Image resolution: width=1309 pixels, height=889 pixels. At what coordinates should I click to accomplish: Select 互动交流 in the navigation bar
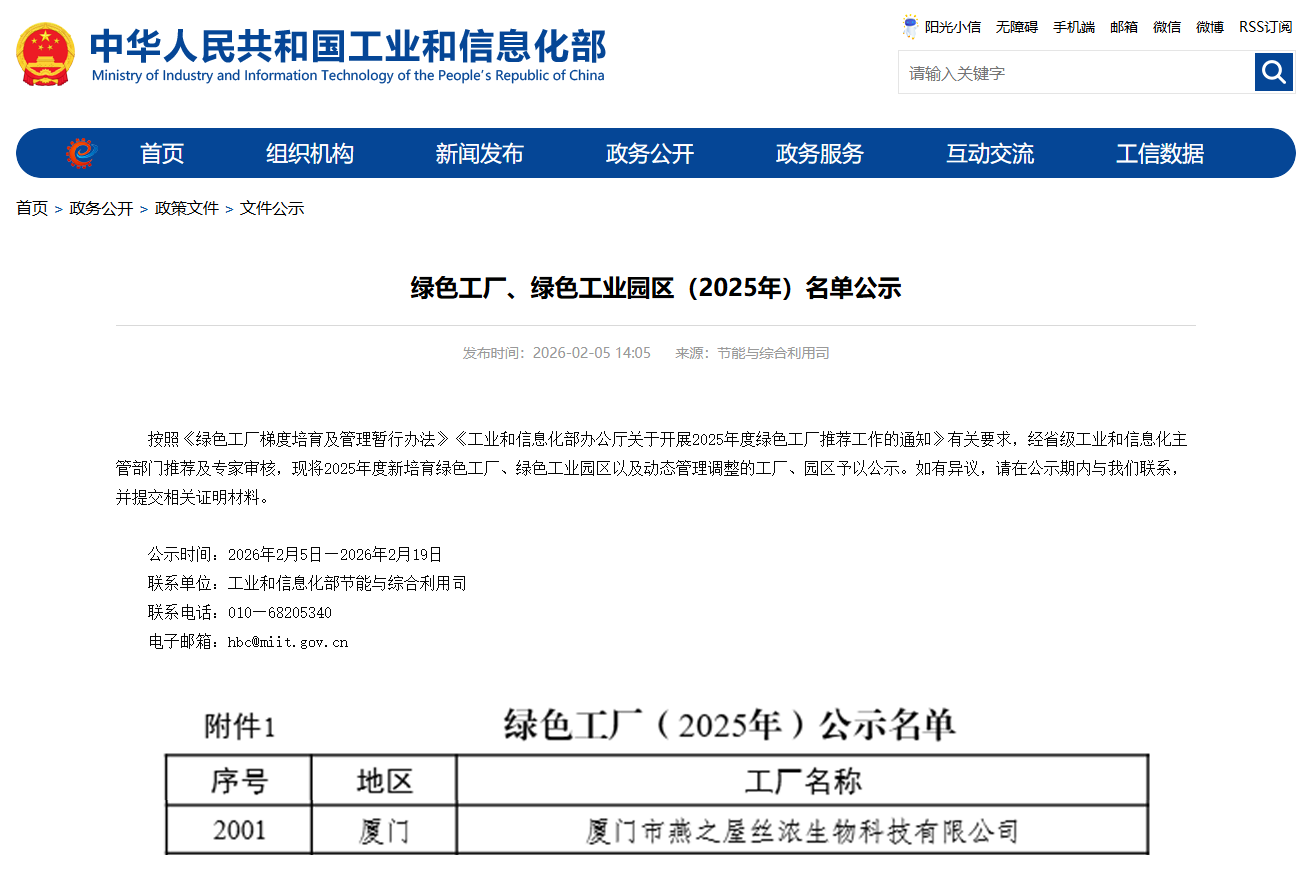point(990,153)
